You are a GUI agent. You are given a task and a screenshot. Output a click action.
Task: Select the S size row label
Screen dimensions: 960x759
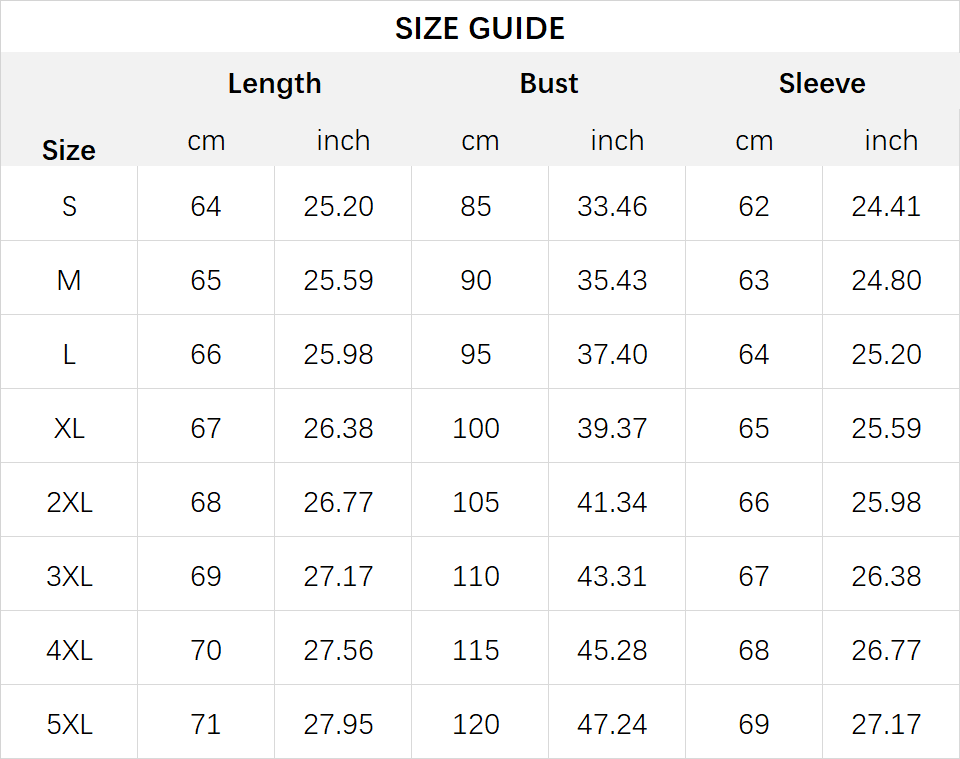pyautogui.click(x=69, y=206)
